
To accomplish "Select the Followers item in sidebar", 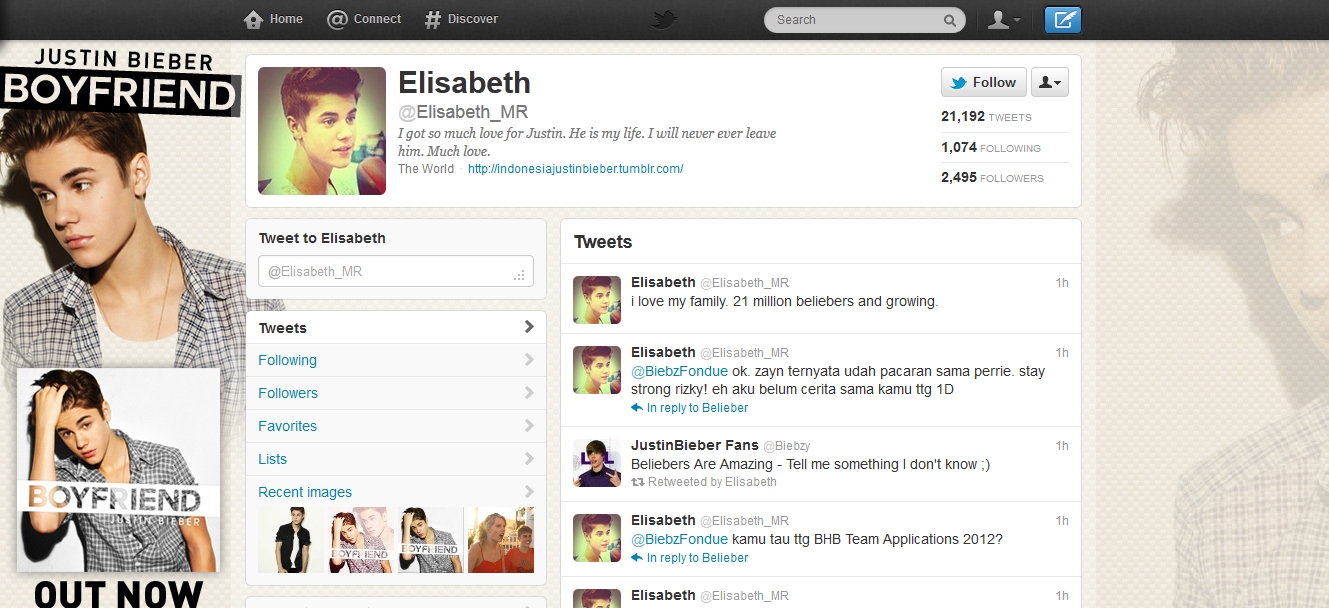I will point(396,393).
